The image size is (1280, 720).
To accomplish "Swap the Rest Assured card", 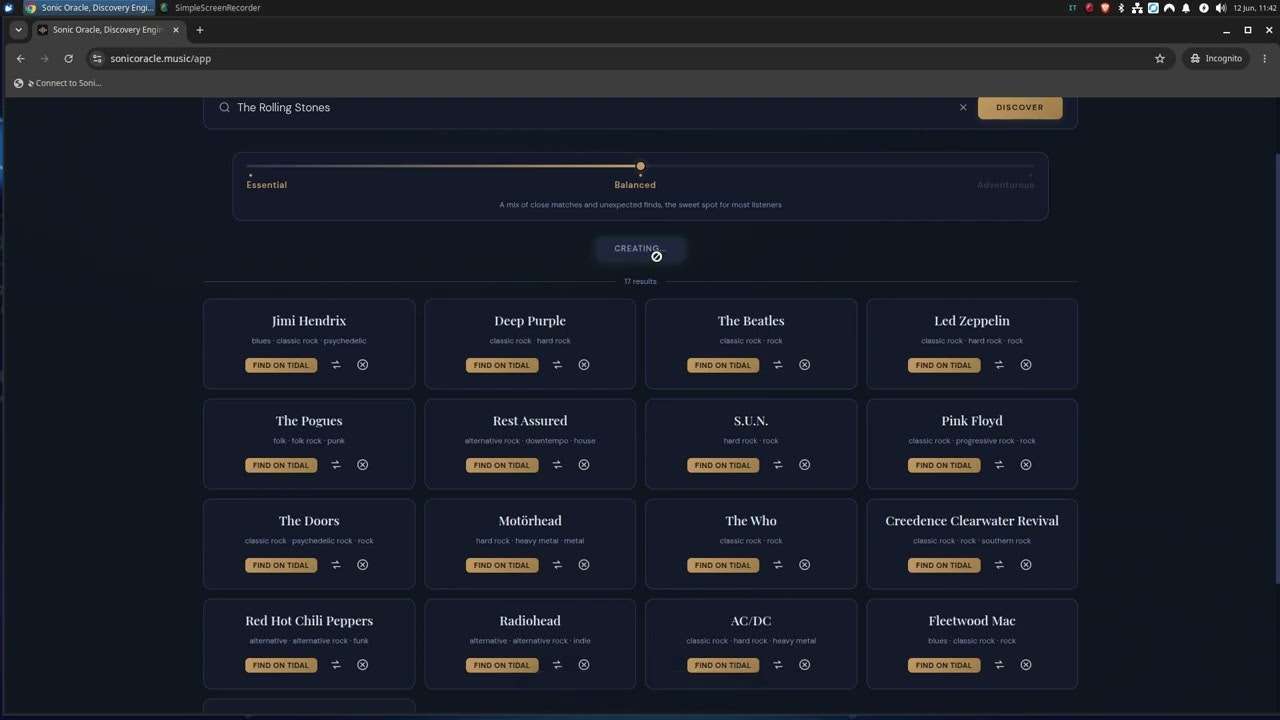I will click(x=557, y=465).
